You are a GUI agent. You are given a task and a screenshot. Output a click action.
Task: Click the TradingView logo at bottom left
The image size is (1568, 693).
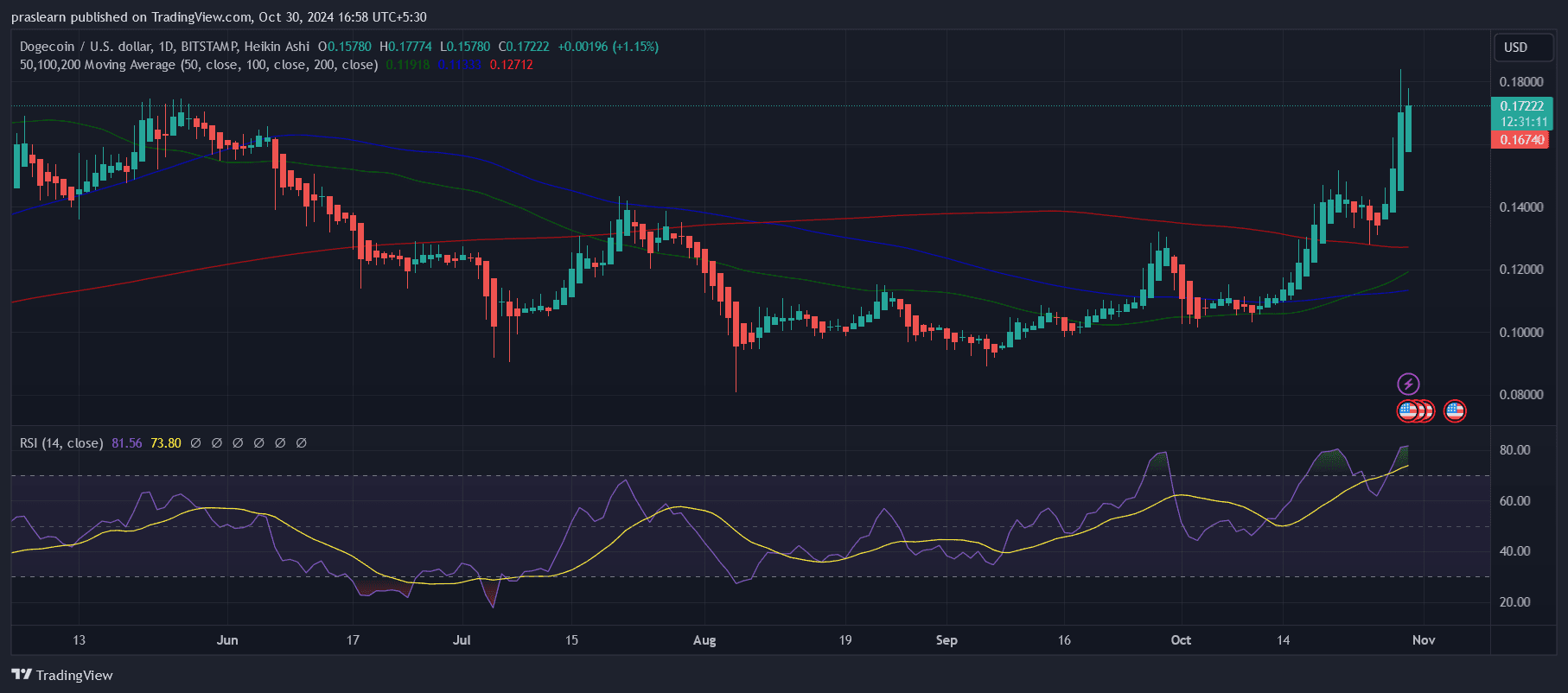pos(62,675)
